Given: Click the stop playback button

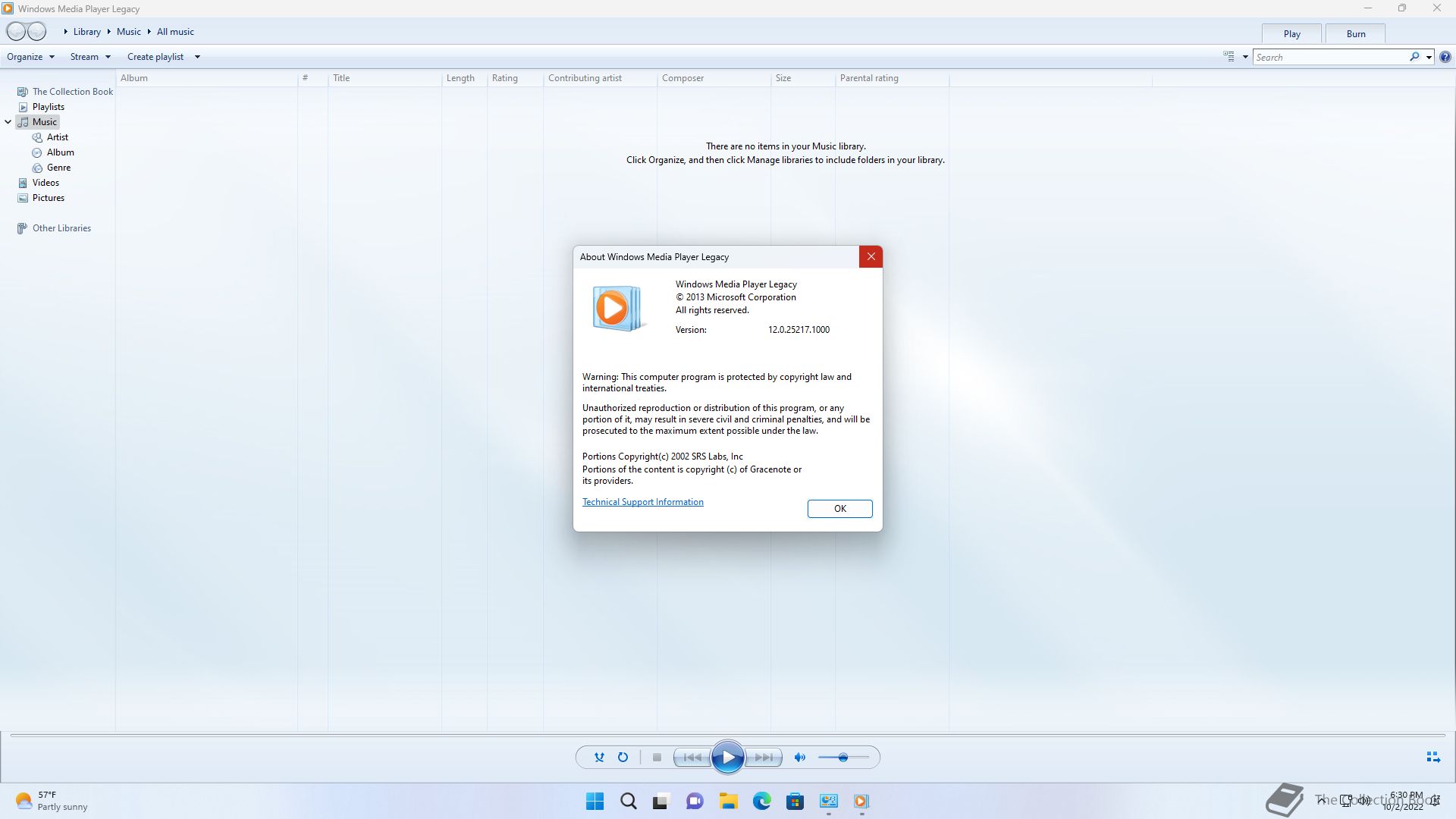Looking at the screenshot, I should 657,757.
